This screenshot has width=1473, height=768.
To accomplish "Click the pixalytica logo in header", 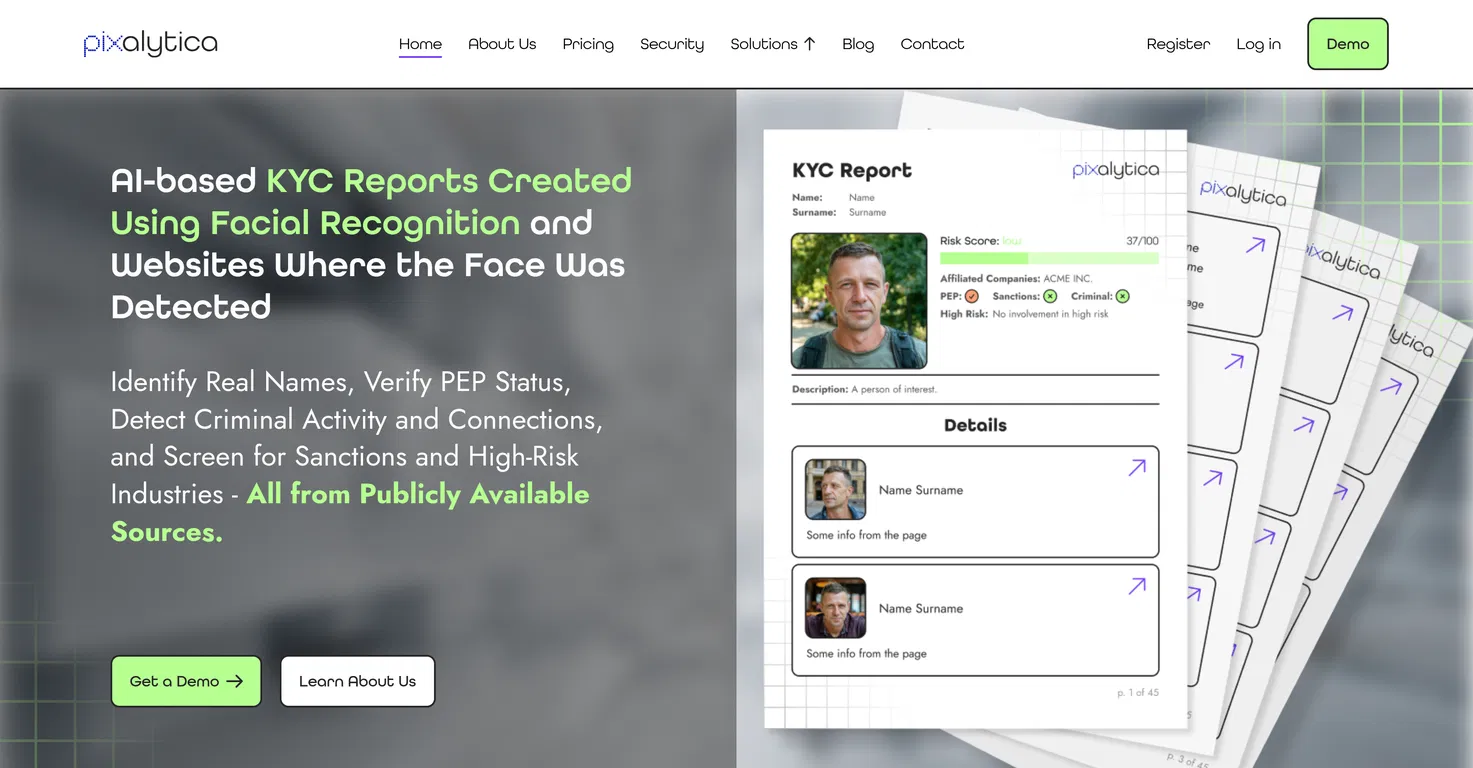I will click(x=150, y=44).
